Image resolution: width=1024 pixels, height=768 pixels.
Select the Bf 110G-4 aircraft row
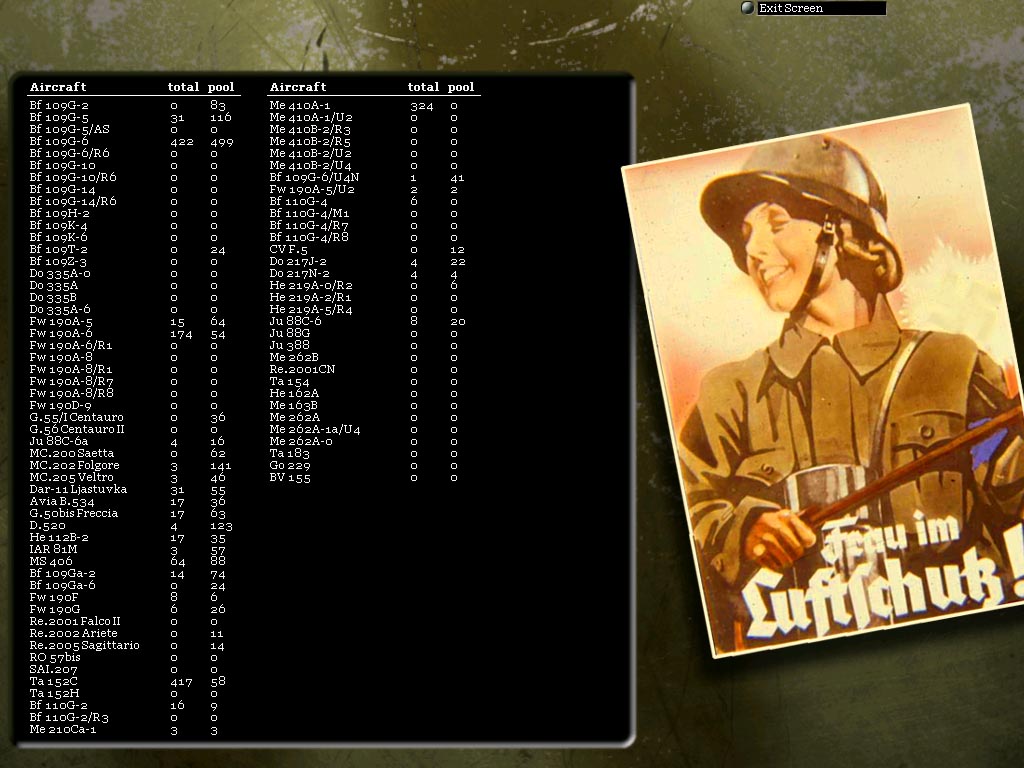tap(373, 201)
